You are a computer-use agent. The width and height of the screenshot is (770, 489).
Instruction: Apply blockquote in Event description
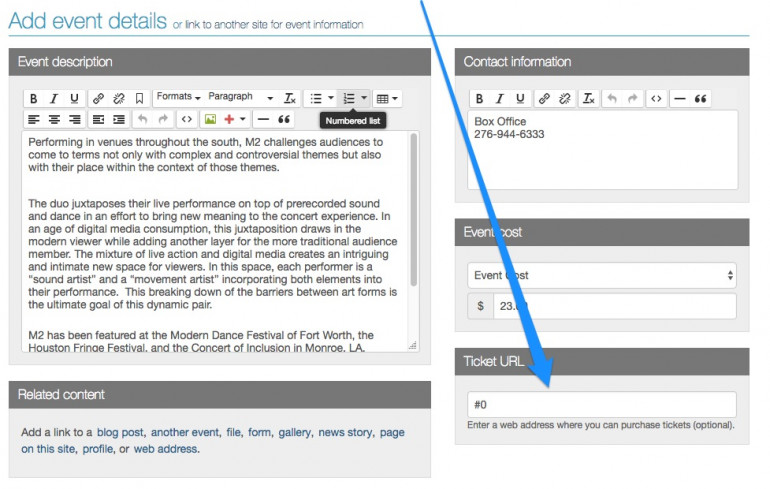284,119
